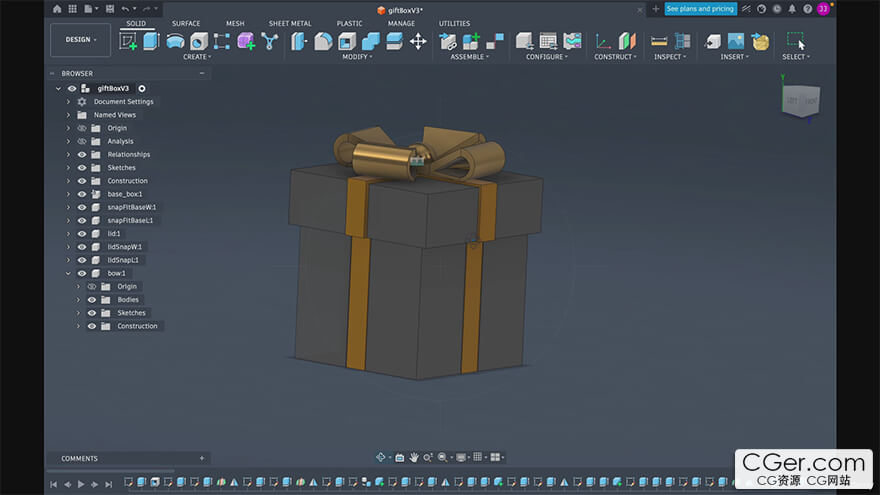Choose the Extrude tool
The height and width of the screenshot is (495, 880).
coord(151,41)
